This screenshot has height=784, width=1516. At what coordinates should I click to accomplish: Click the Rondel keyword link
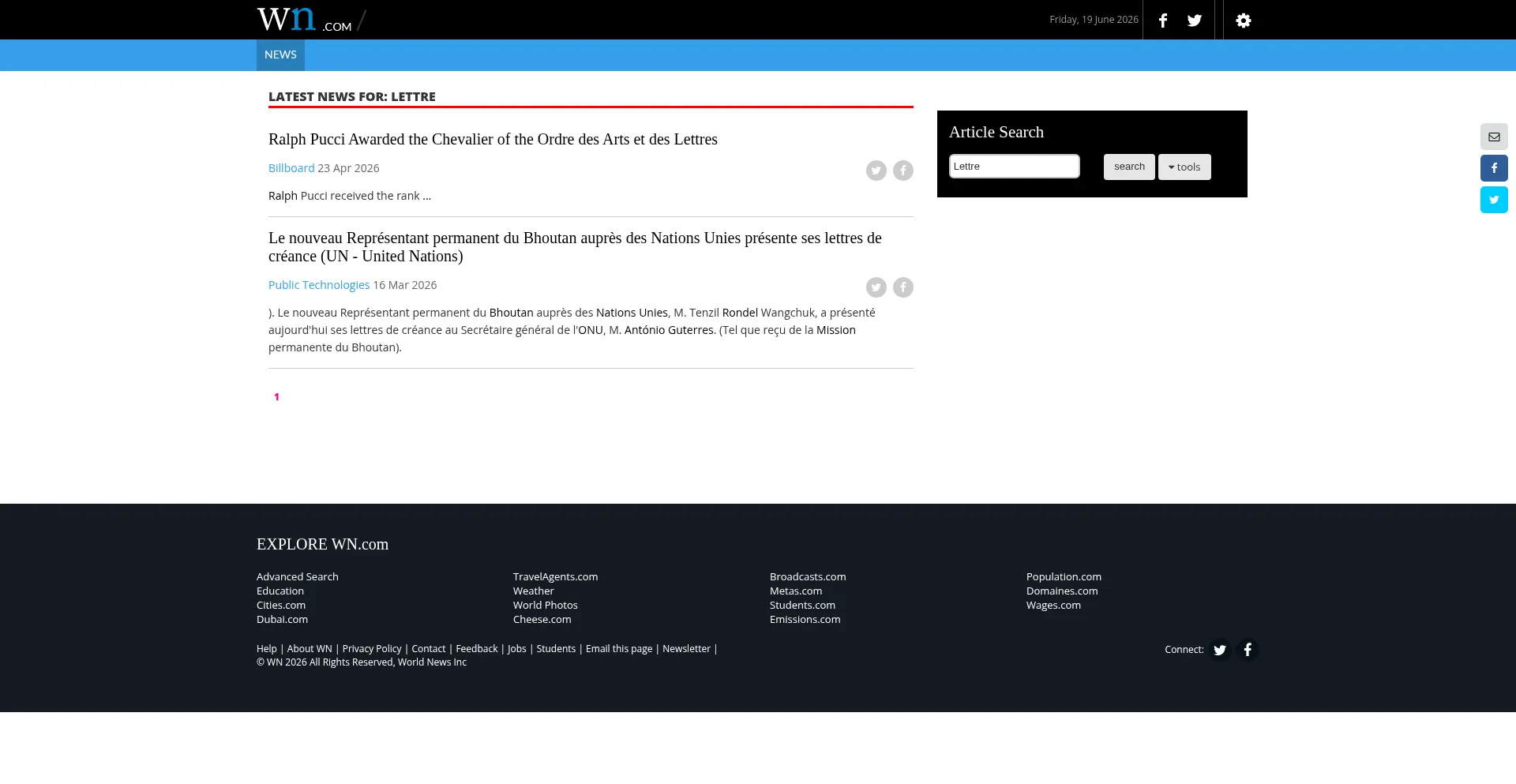[x=740, y=313]
